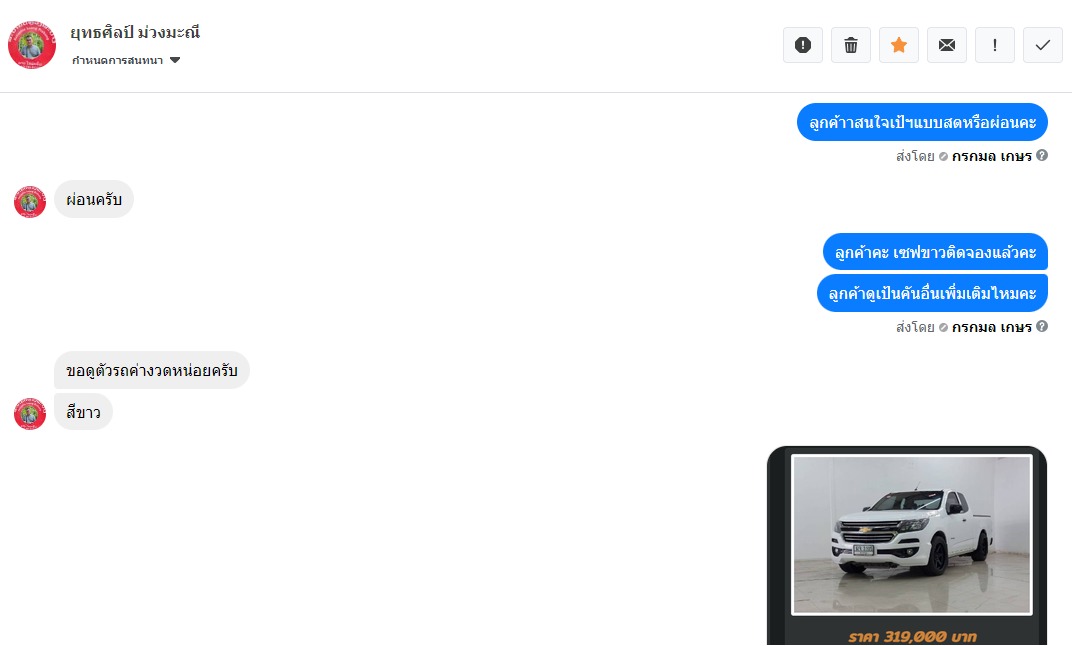Select the ขอดูตัวรถค่างวดหน่อยครับ message bubble
The height and width of the screenshot is (646, 1072).
click(152, 371)
